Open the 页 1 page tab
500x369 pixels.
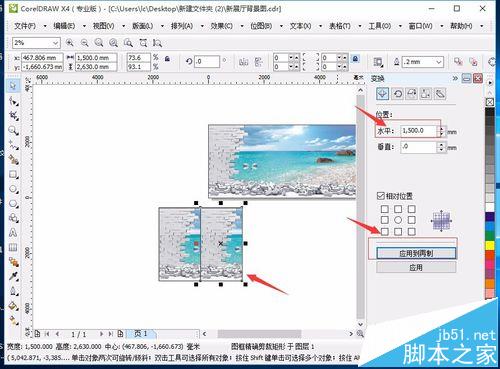pos(141,333)
